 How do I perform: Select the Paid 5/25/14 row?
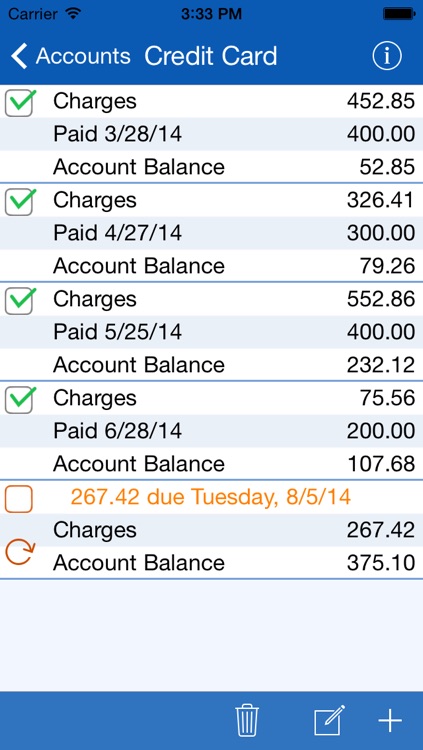pyautogui.click(x=212, y=332)
